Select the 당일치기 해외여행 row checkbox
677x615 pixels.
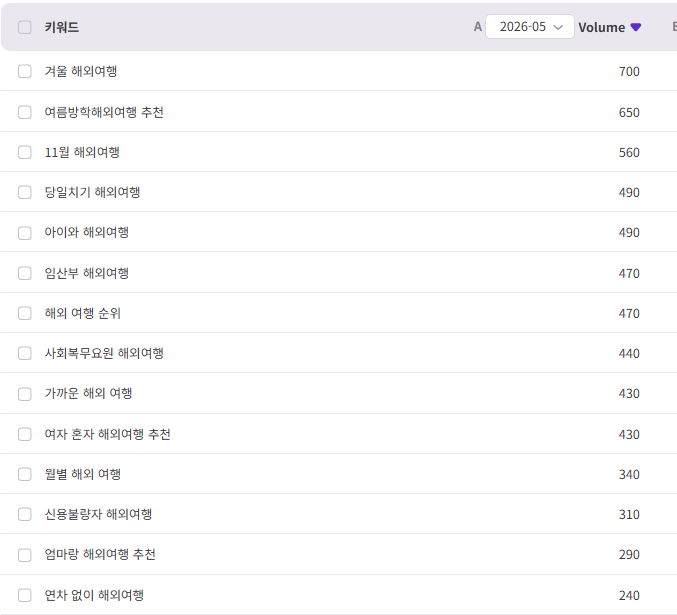click(25, 192)
